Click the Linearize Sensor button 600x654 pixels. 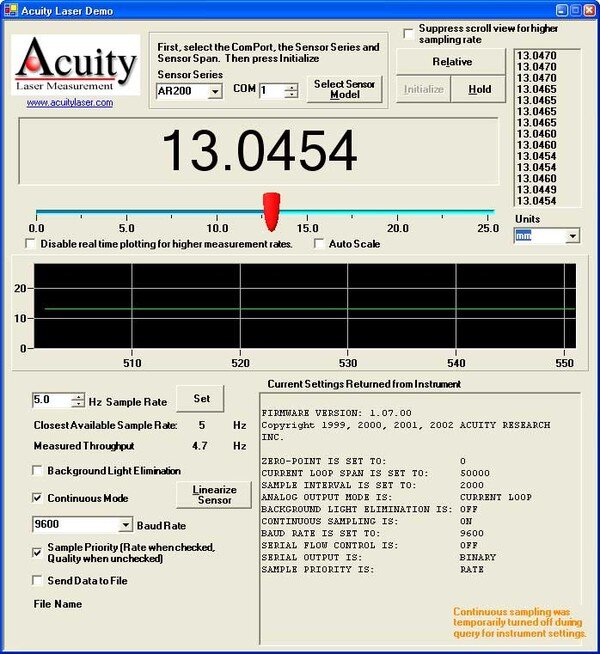pos(214,495)
